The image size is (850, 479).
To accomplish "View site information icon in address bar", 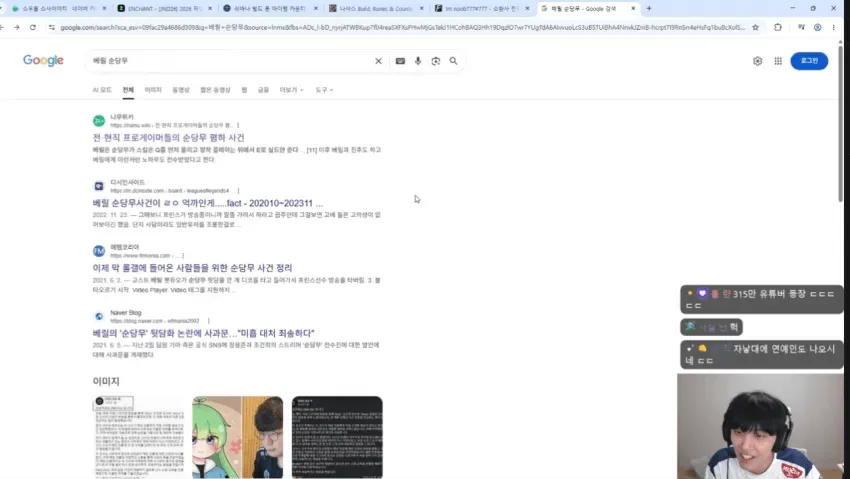I will coord(51,27).
